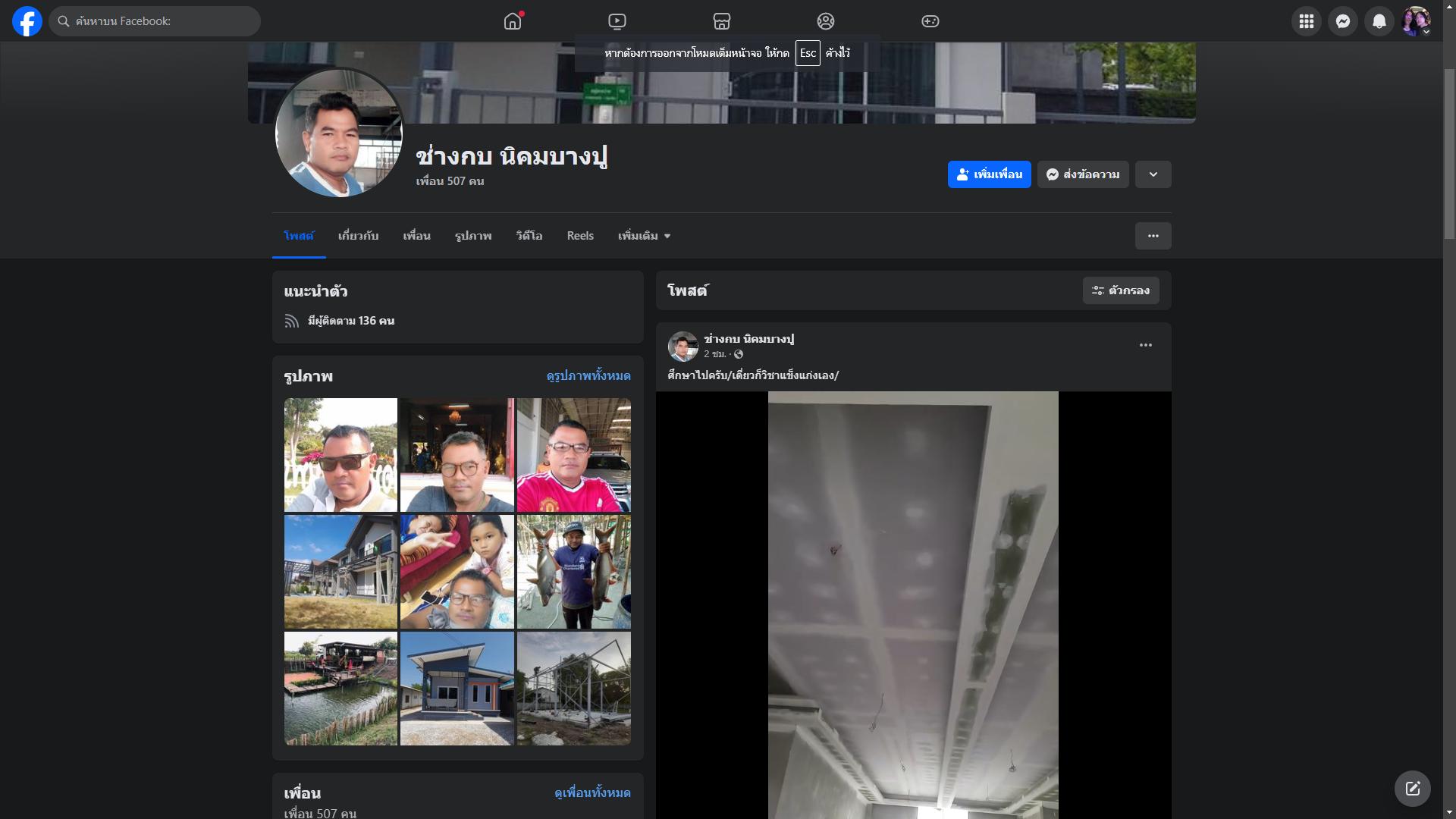Open the Gaming icon in top bar
Screen dimensions: 1456x819
930,21
